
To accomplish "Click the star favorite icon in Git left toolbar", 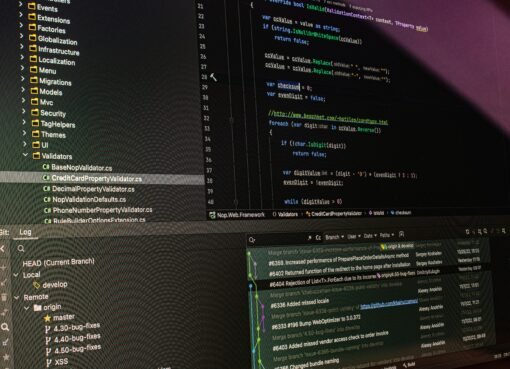I will point(6,357).
